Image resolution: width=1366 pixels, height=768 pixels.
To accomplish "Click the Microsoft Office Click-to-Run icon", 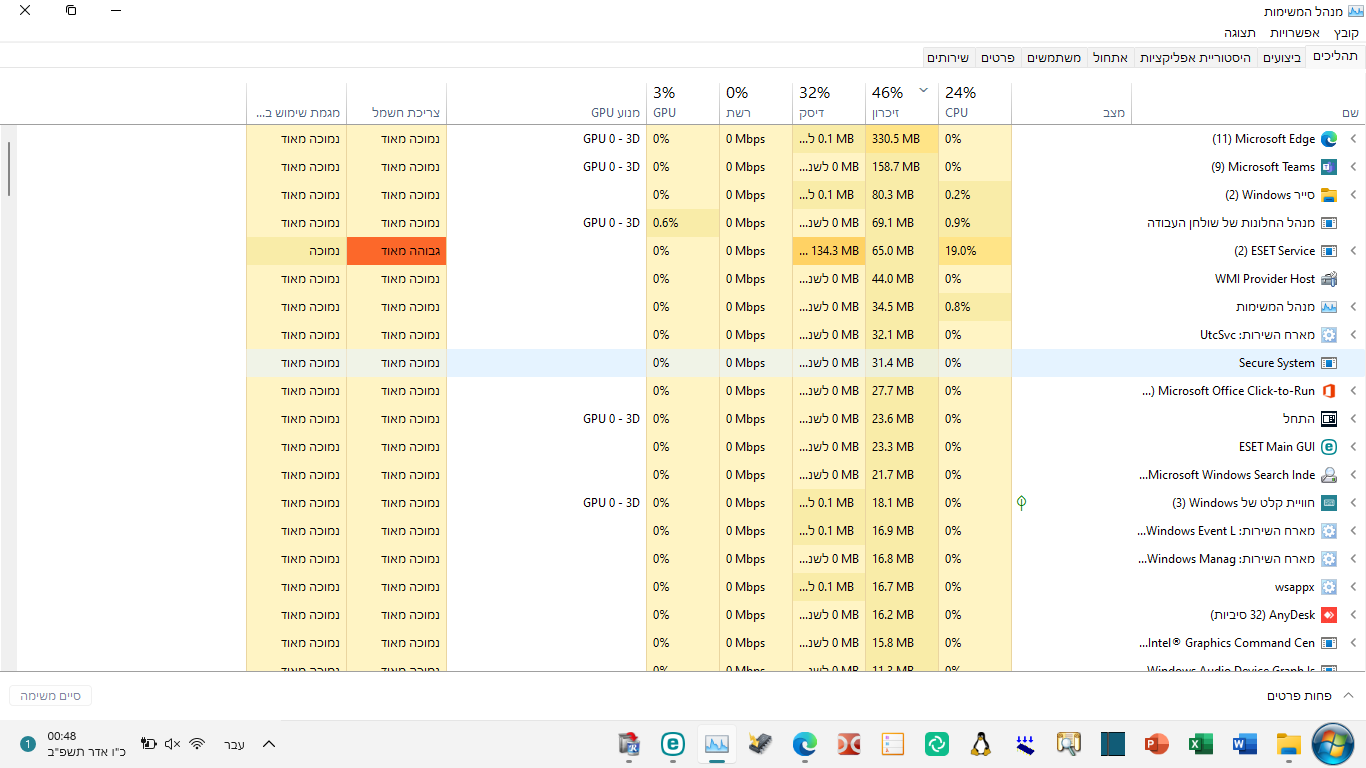I will (1329, 391).
